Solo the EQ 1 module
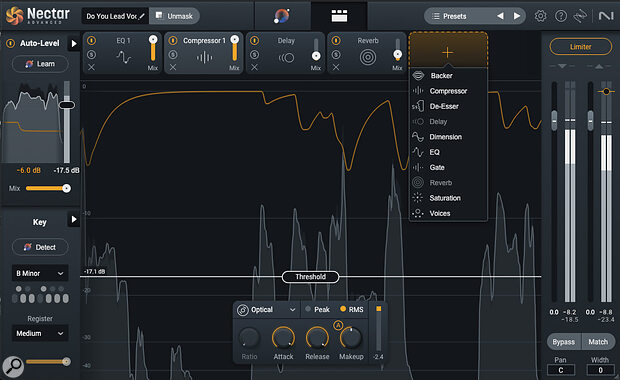This screenshot has height=380, width=620. point(91,55)
